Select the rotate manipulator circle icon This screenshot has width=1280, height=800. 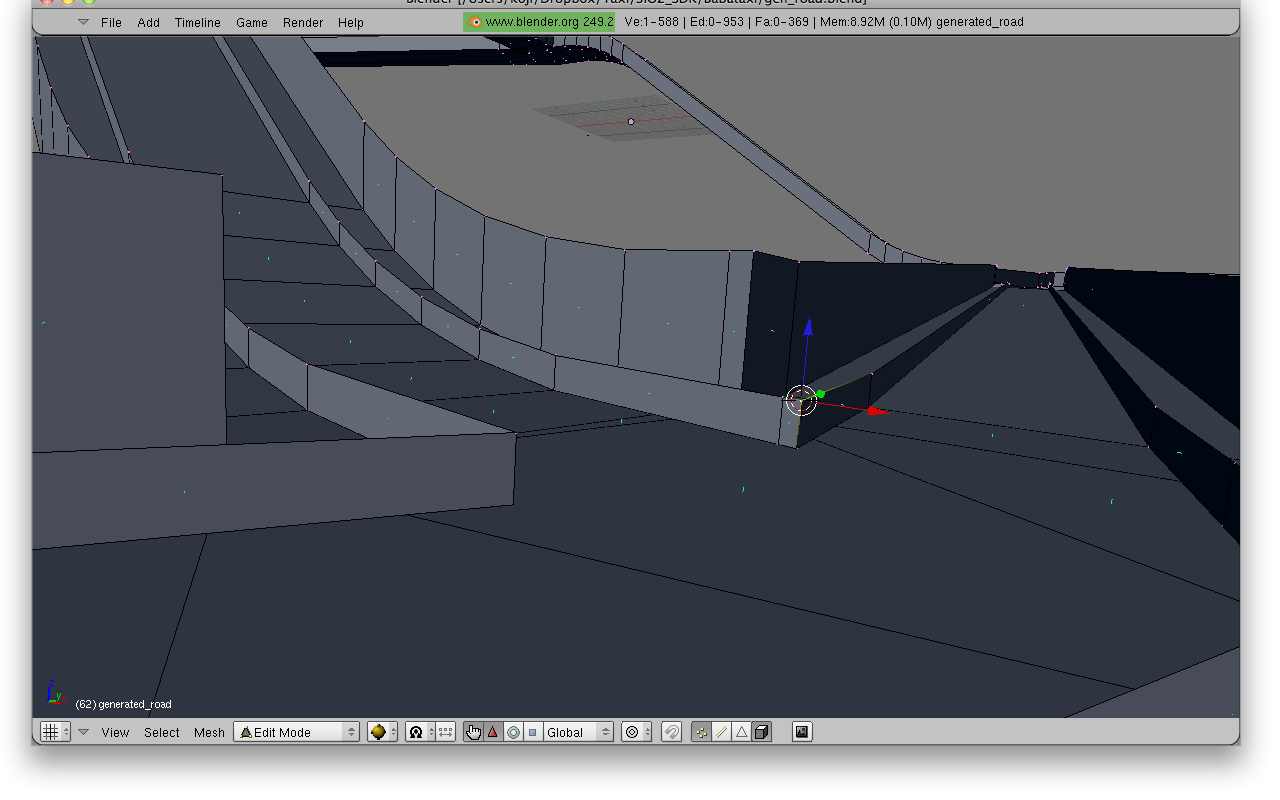click(x=513, y=732)
